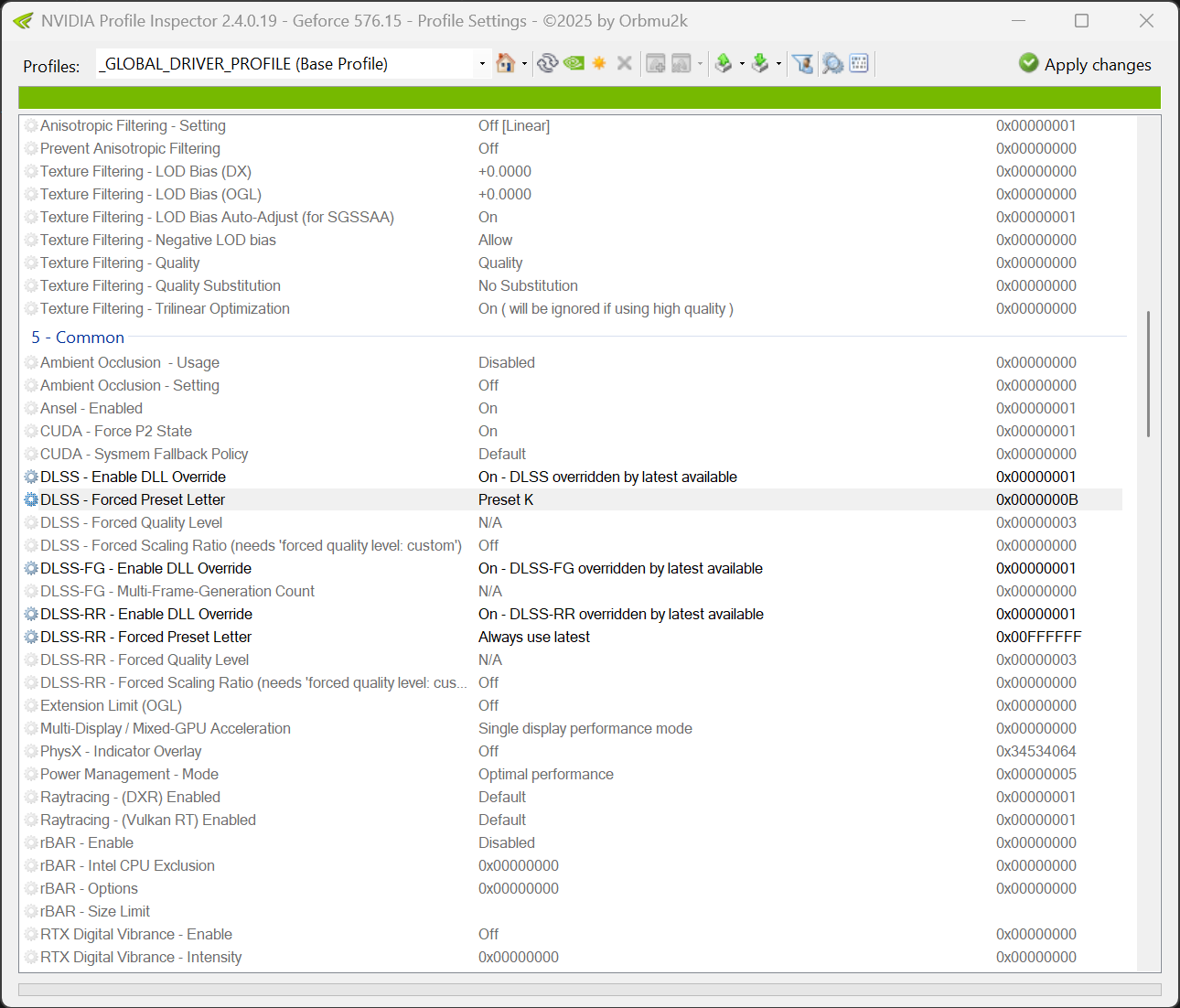
Task: Select 'RTX Digital Vibrance - Intensity' row
Action: pos(573,957)
